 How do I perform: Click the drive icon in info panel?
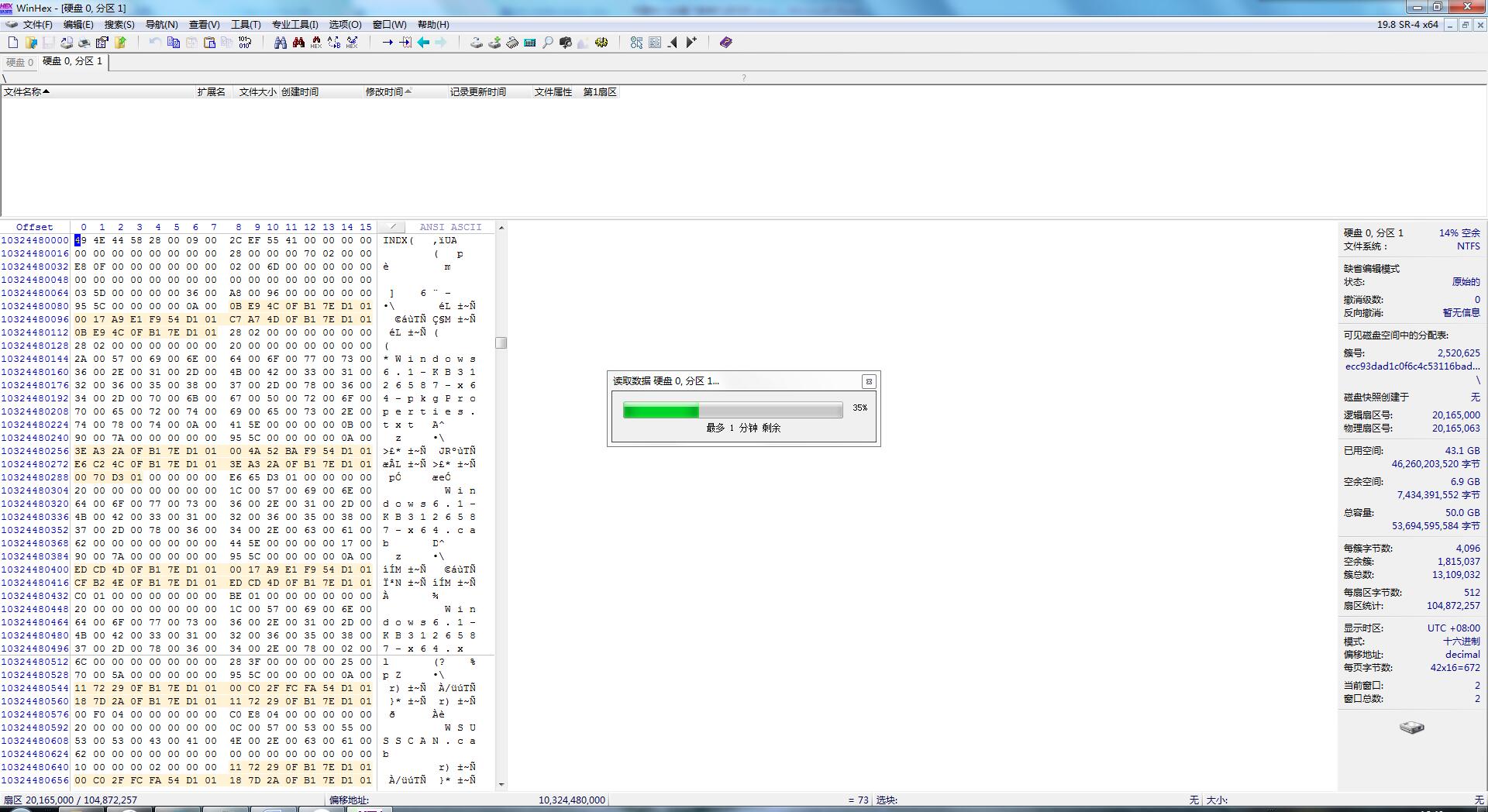tap(1411, 728)
